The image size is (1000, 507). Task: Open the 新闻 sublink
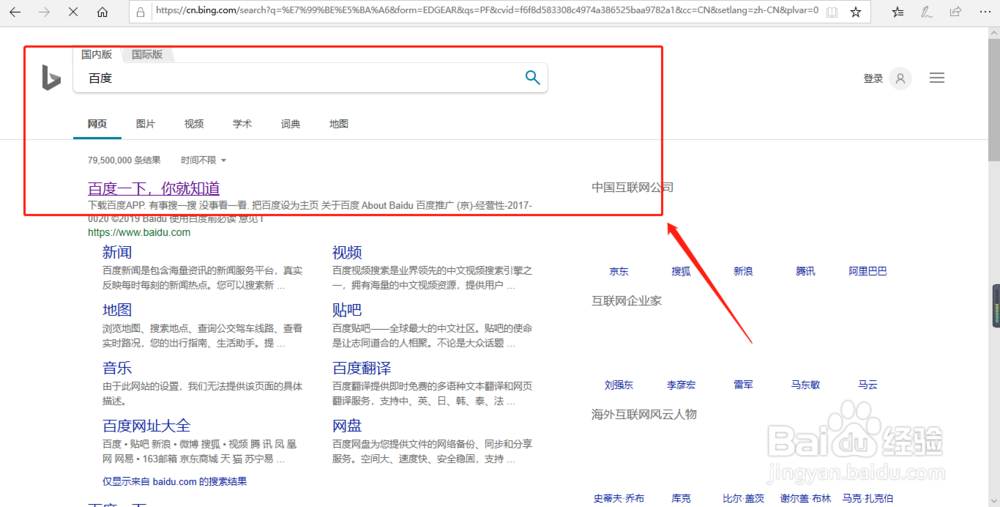coord(117,252)
